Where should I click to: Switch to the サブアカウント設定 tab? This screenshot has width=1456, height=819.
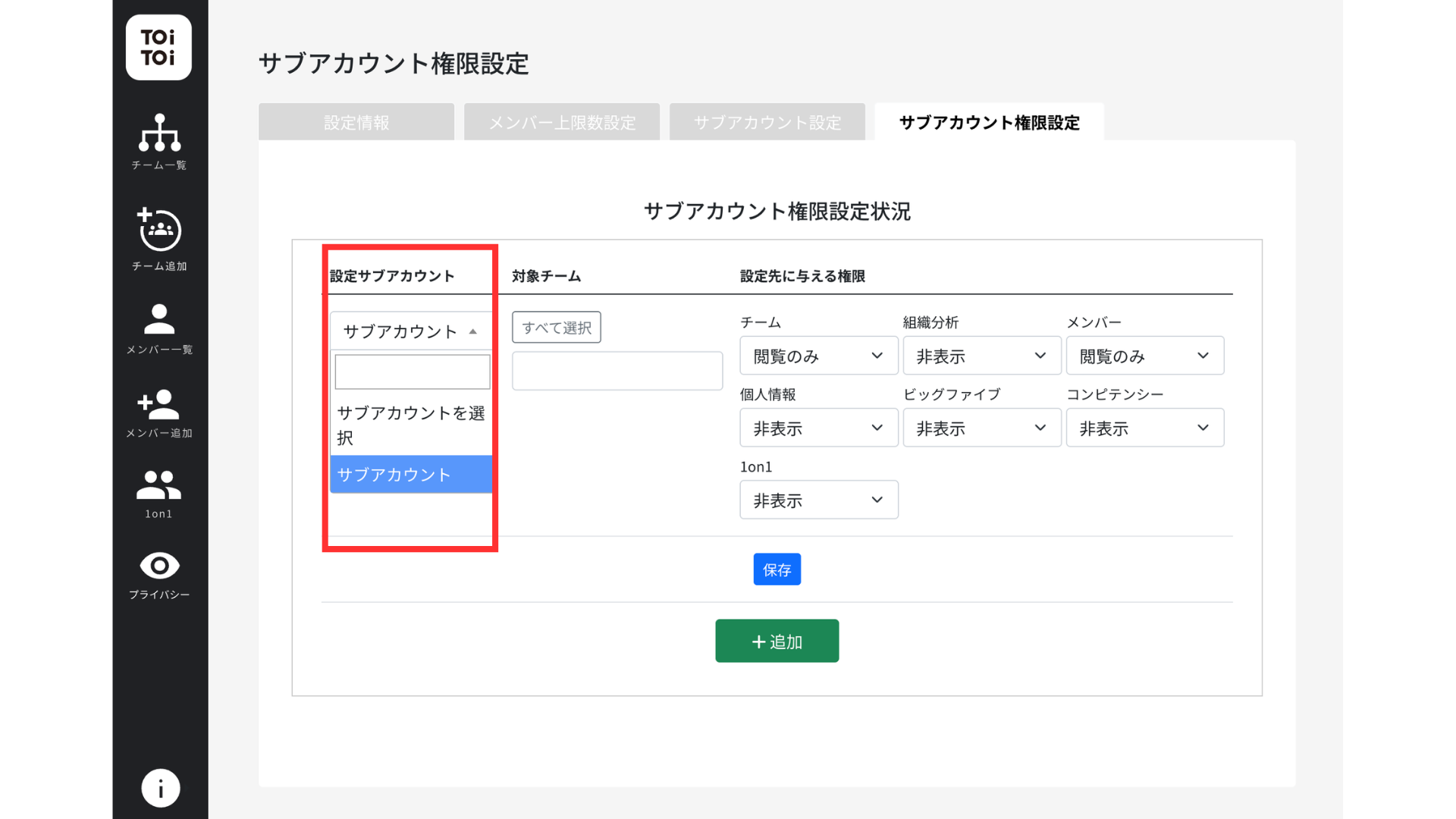pos(767,122)
